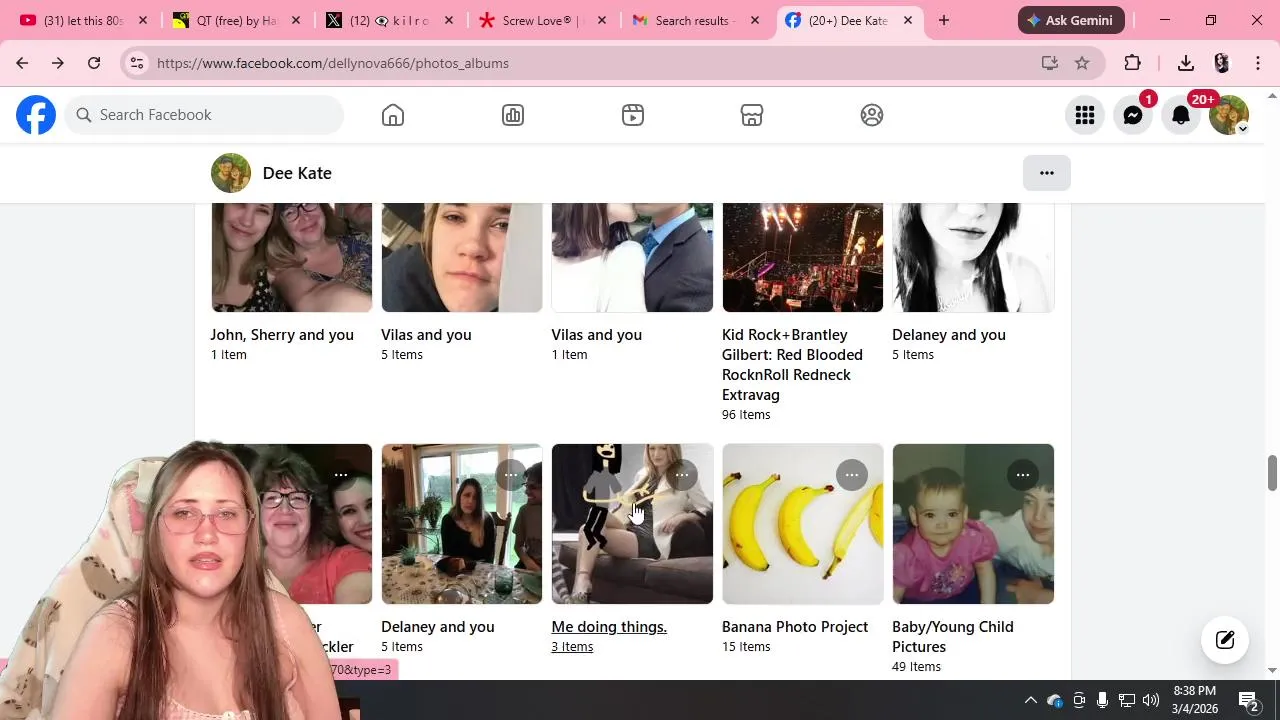This screenshot has height=720, width=1280.
Task: Show hidden system tray icons
Action: [1031, 700]
